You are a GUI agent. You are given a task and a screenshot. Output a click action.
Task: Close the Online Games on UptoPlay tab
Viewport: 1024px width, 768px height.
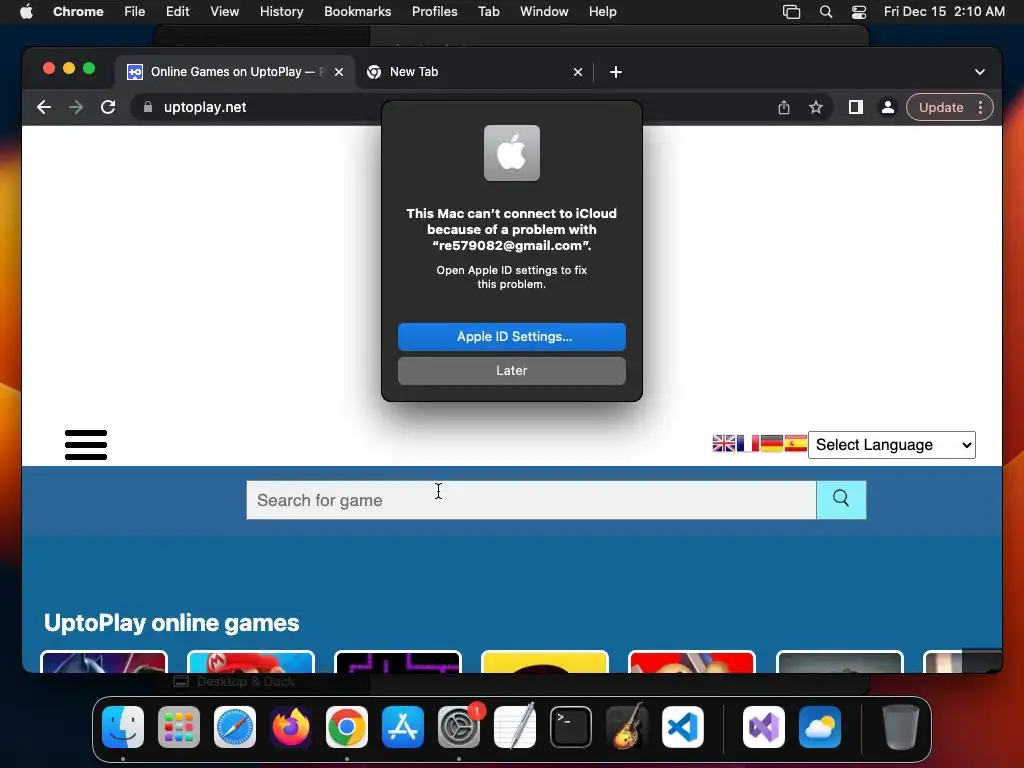point(339,72)
